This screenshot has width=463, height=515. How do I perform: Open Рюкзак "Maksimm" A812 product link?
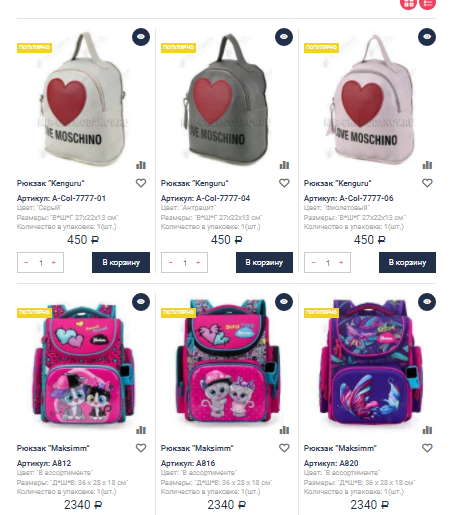pos(53,448)
